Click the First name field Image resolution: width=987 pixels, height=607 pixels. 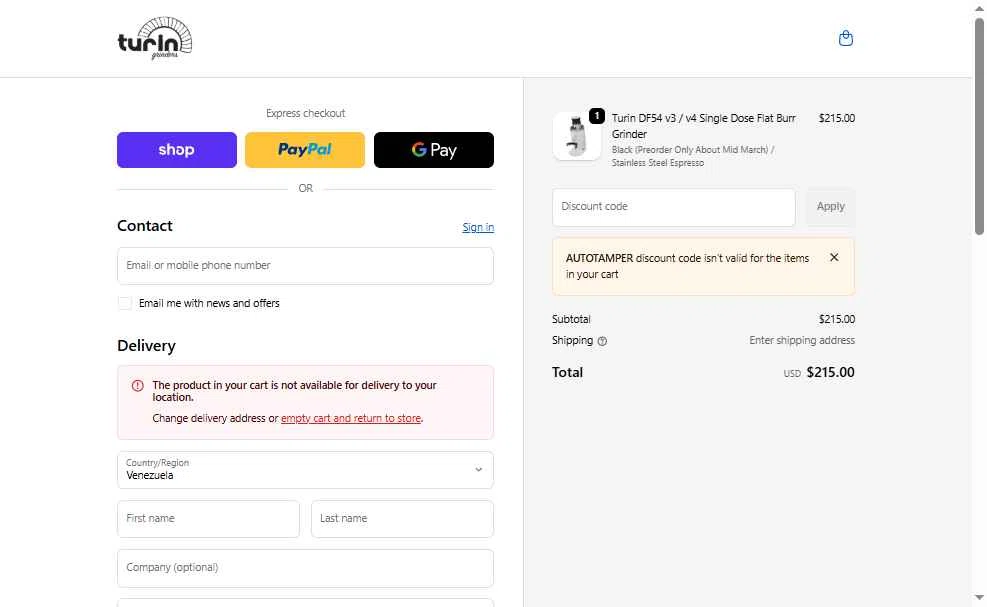[x=208, y=519]
